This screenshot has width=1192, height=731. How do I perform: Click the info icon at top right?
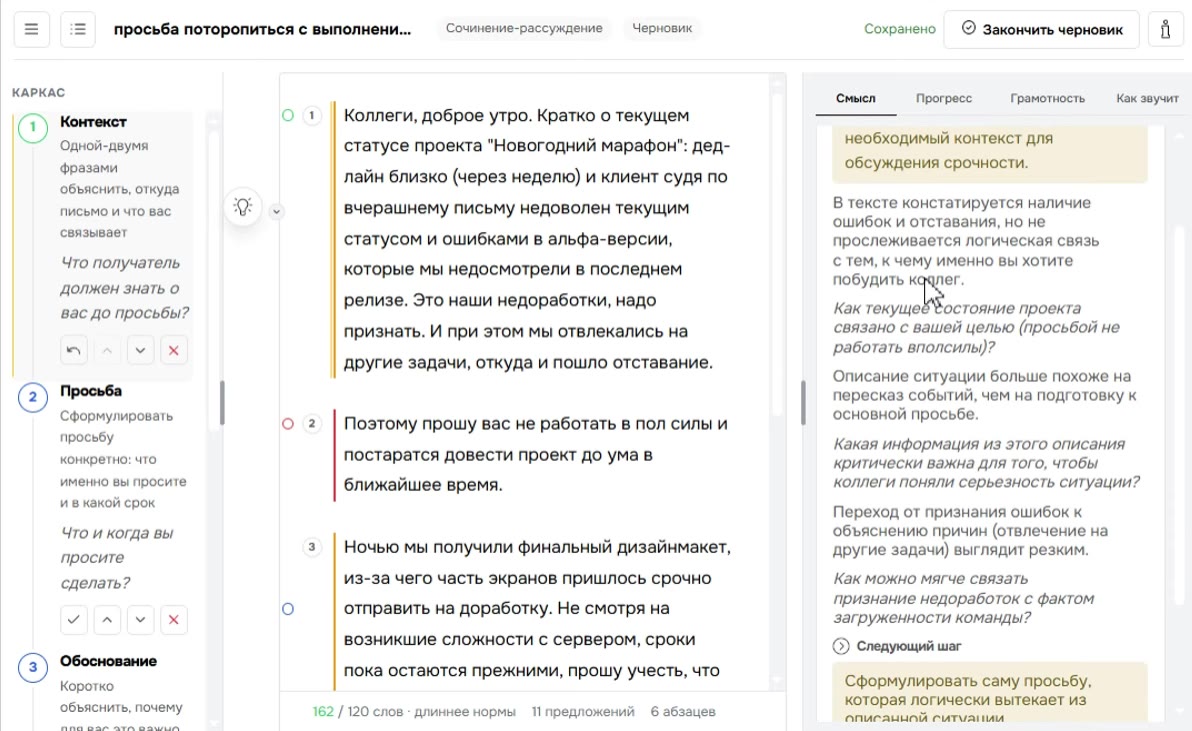pos(1165,30)
